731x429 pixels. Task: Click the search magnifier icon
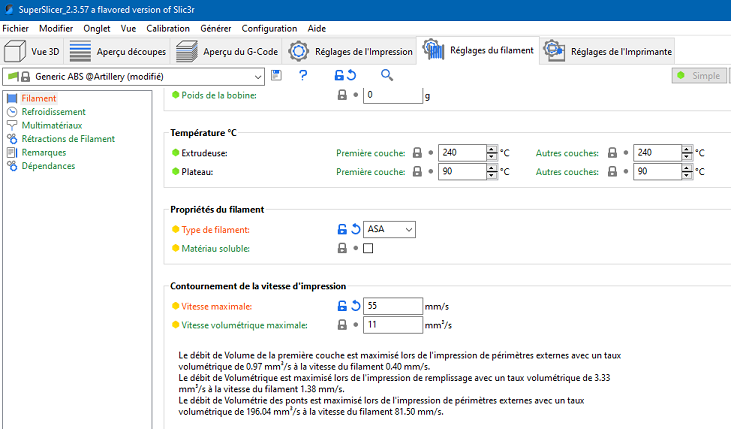[x=386, y=75]
